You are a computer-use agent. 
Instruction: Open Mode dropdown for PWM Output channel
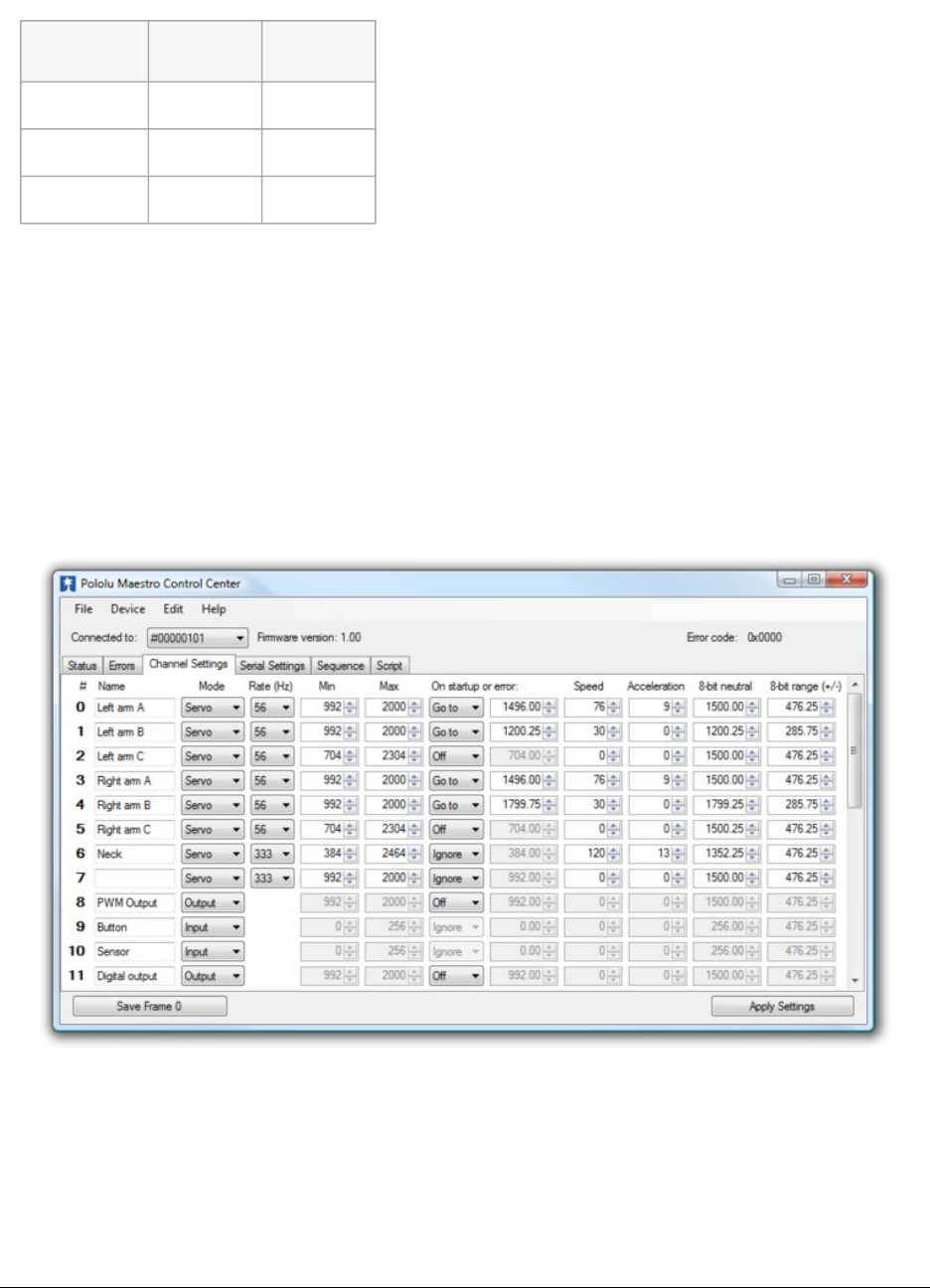pos(213,902)
